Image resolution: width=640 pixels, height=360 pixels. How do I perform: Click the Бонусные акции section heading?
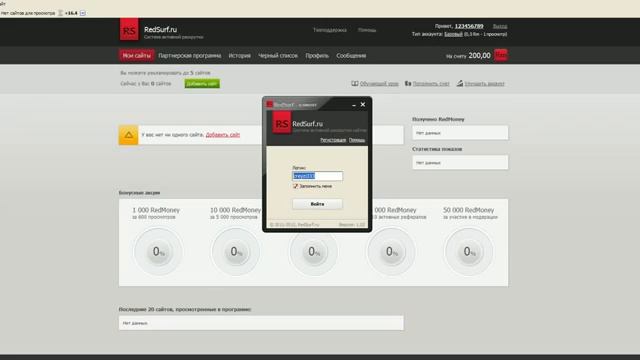coord(140,193)
